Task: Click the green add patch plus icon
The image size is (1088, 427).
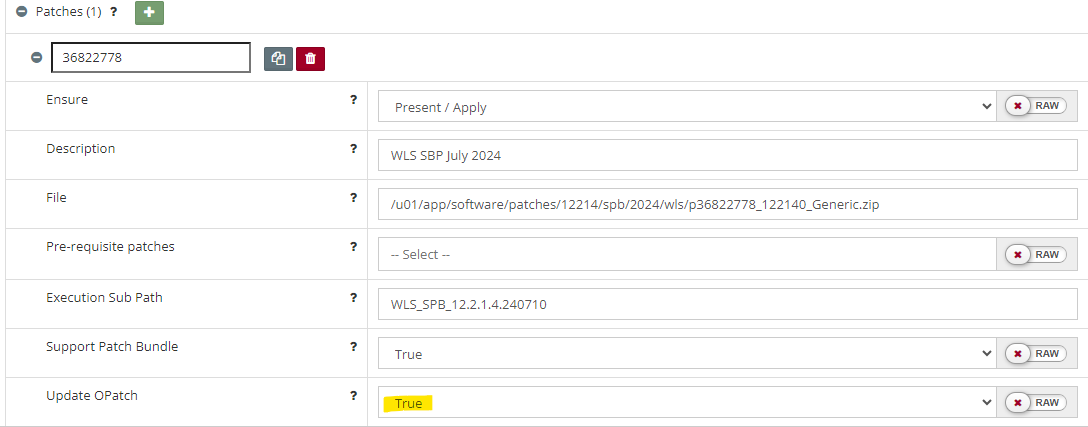Action: tap(149, 13)
